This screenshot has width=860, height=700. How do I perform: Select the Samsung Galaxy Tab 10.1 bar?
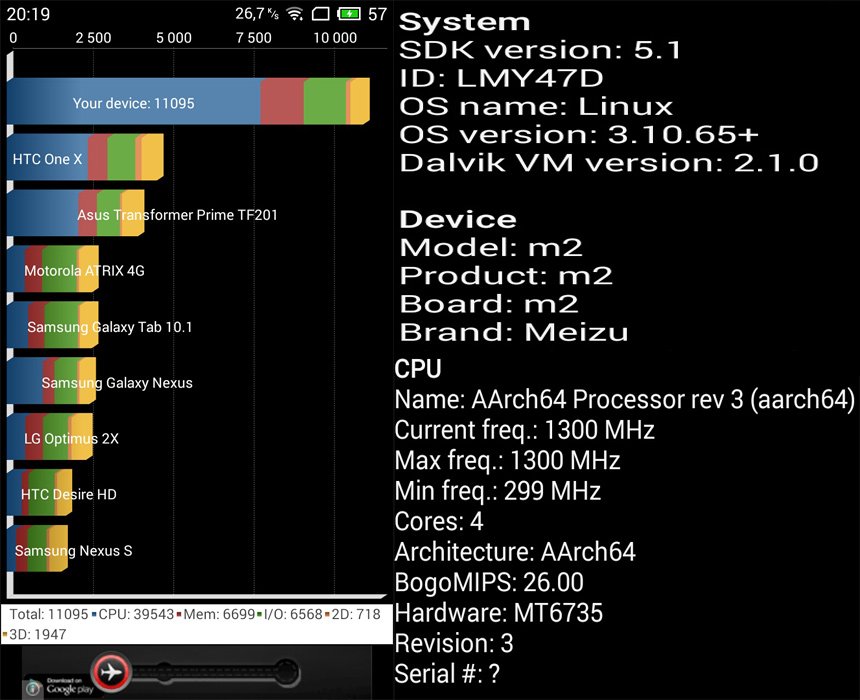tap(53, 325)
